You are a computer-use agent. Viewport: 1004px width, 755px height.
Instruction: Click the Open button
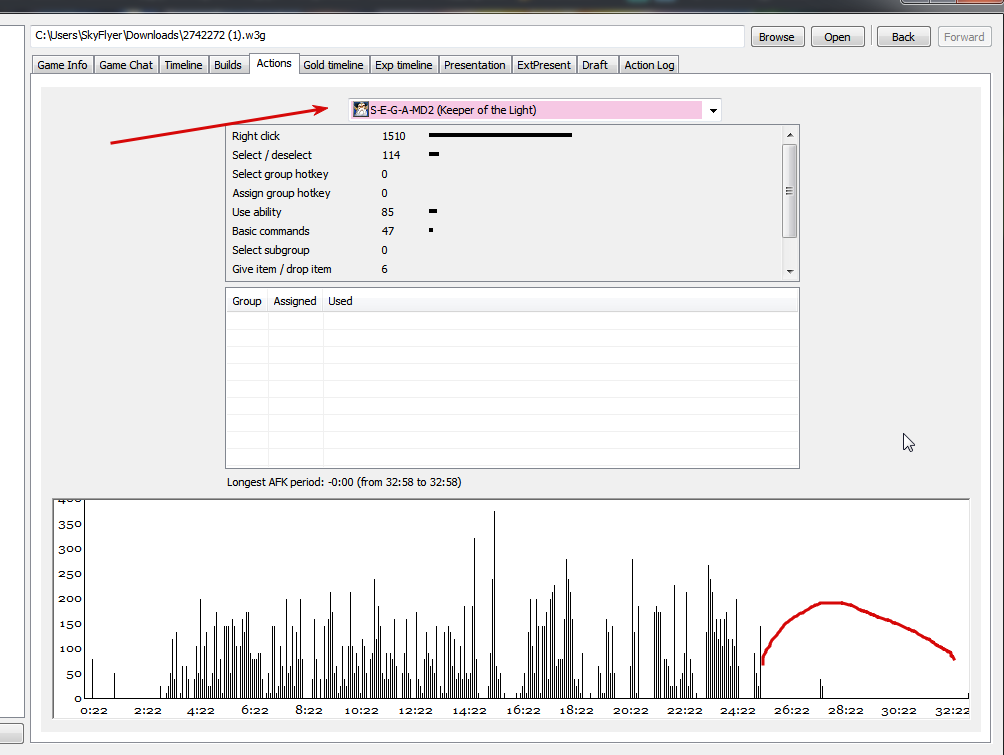click(x=837, y=37)
